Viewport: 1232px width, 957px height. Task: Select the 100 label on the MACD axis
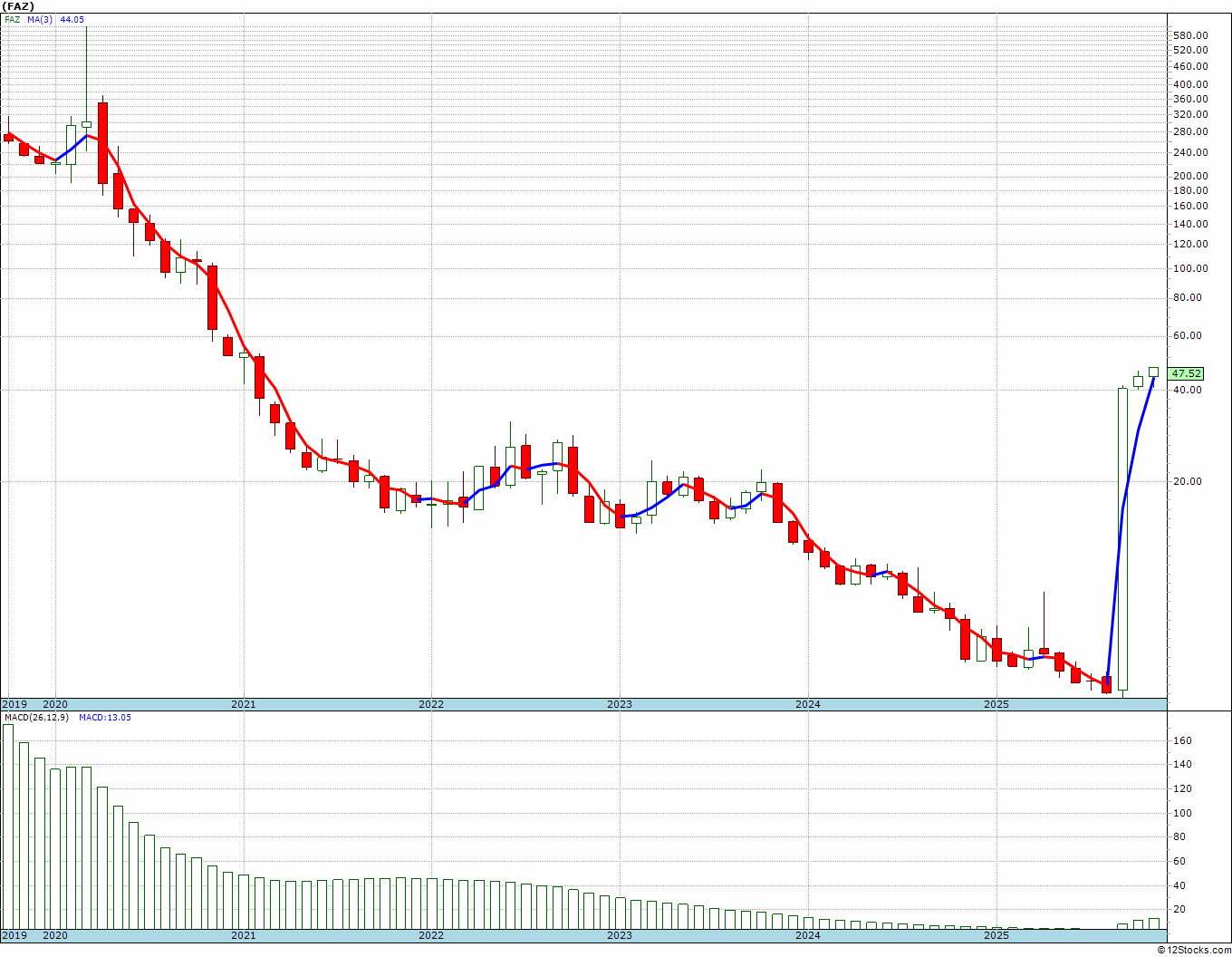tap(1183, 814)
